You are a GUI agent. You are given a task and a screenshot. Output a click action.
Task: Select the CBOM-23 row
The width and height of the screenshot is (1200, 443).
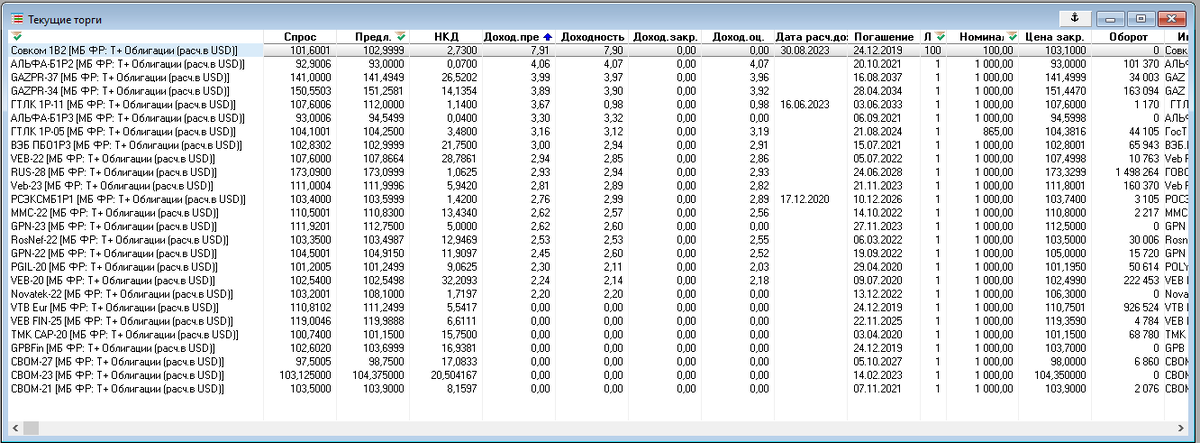pos(600,374)
